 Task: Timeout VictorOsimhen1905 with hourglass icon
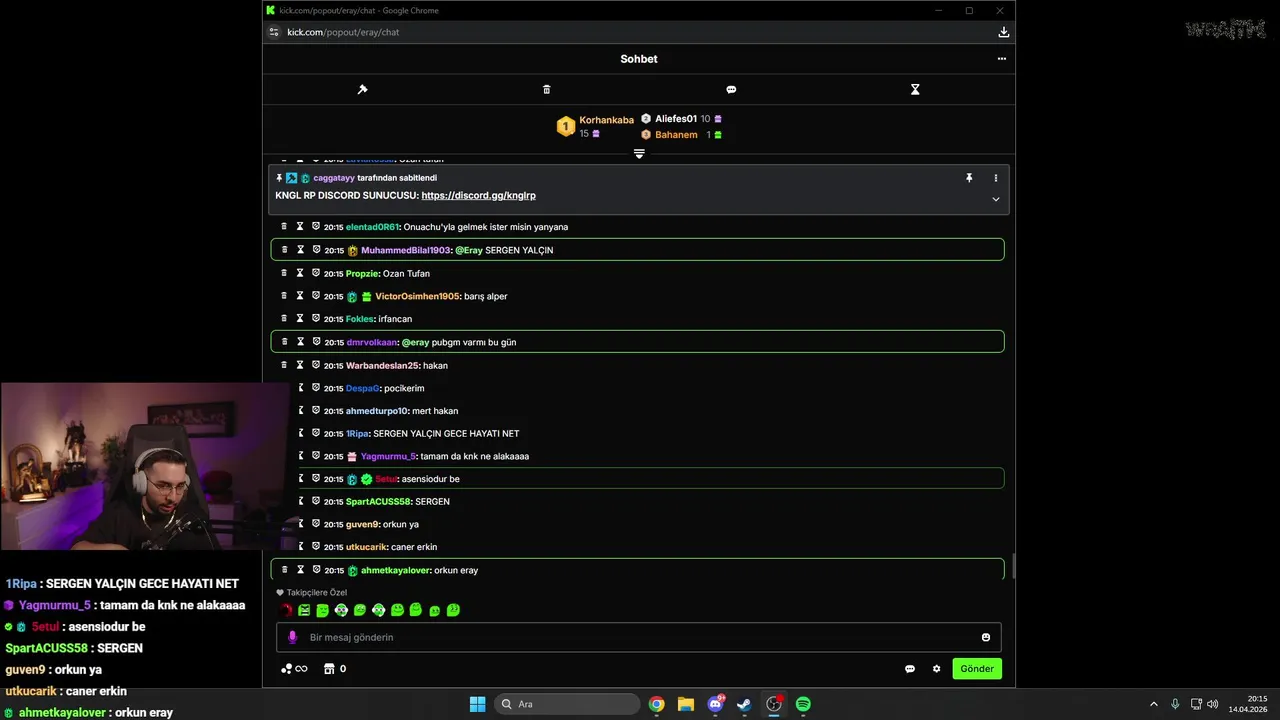300,296
